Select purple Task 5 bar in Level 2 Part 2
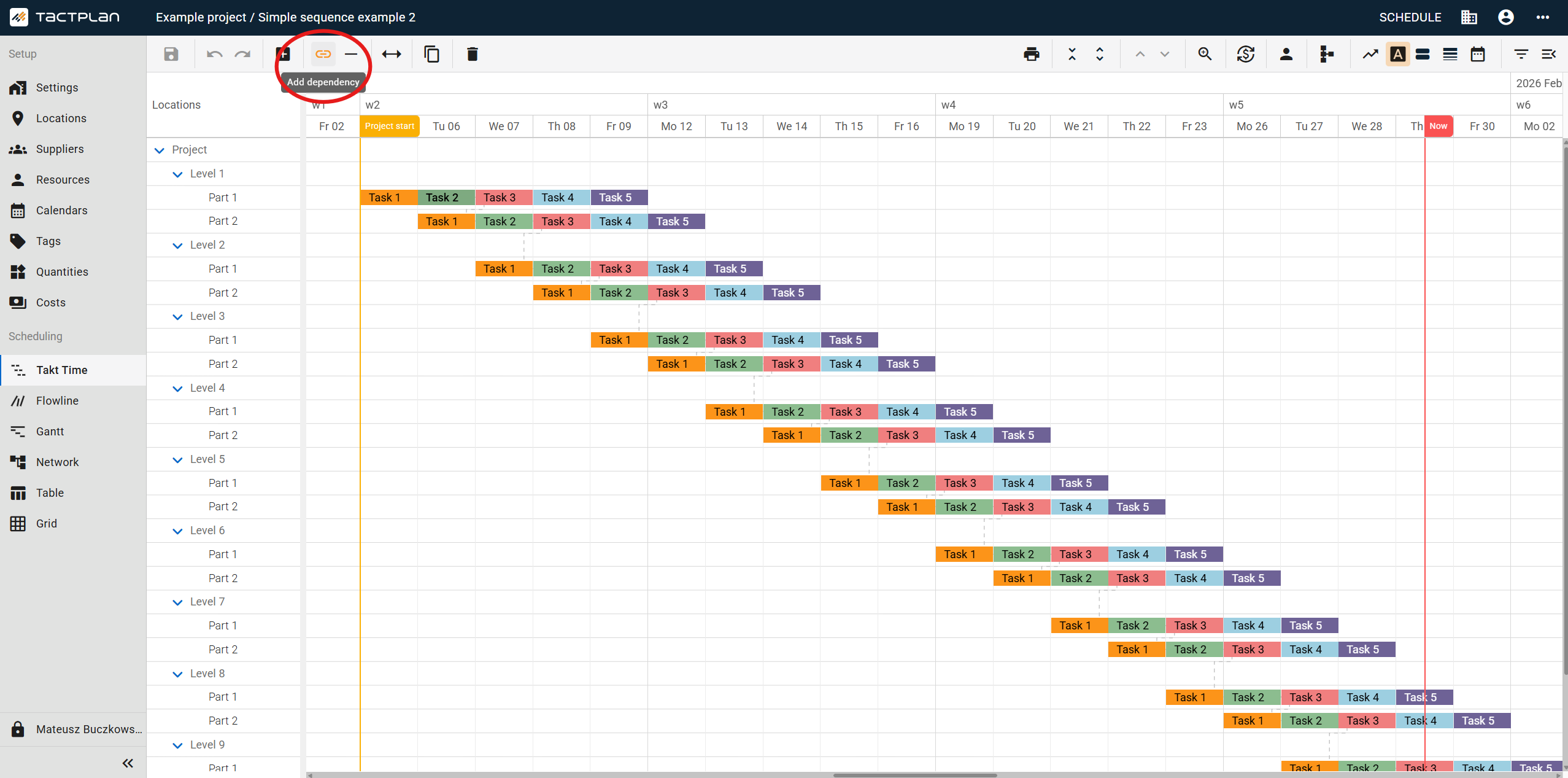The image size is (1568, 778). tap(792, 293)
